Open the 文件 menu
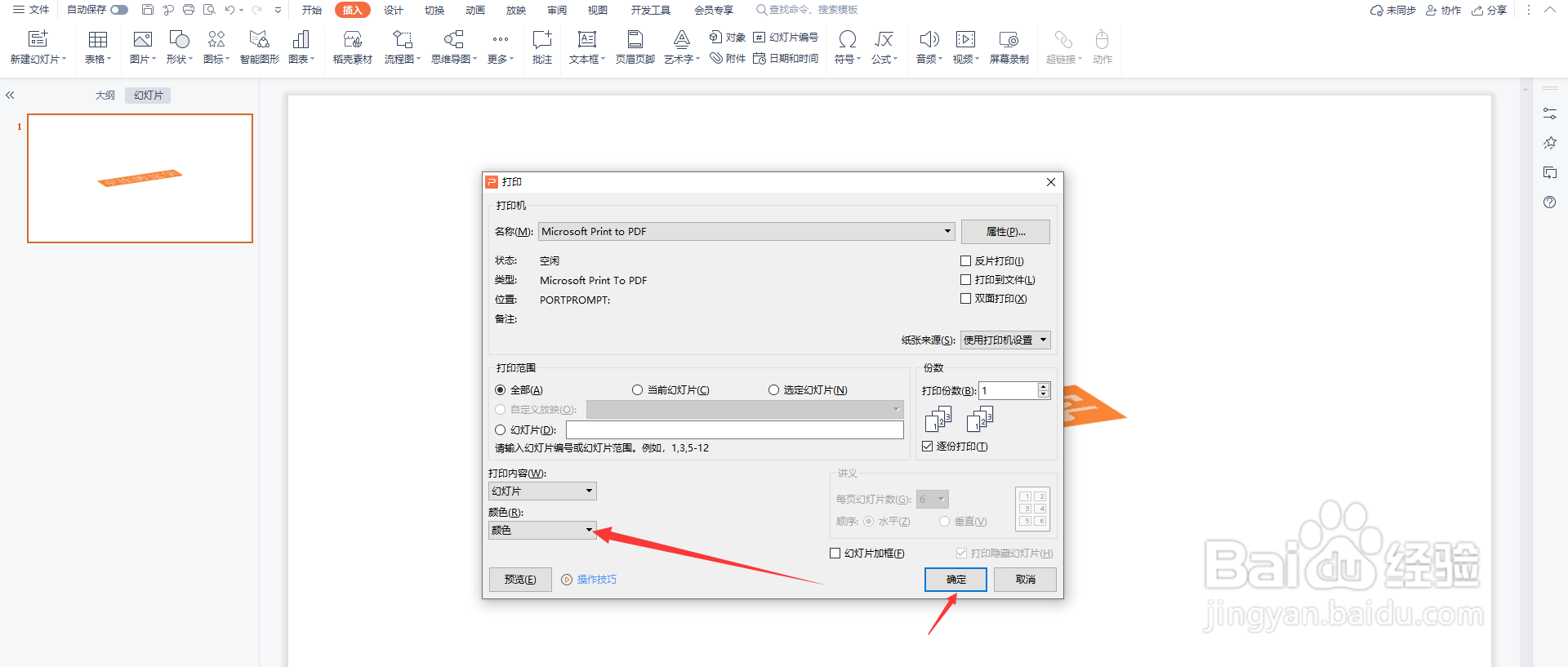1568x667 pixels. [x=31, y=10]
